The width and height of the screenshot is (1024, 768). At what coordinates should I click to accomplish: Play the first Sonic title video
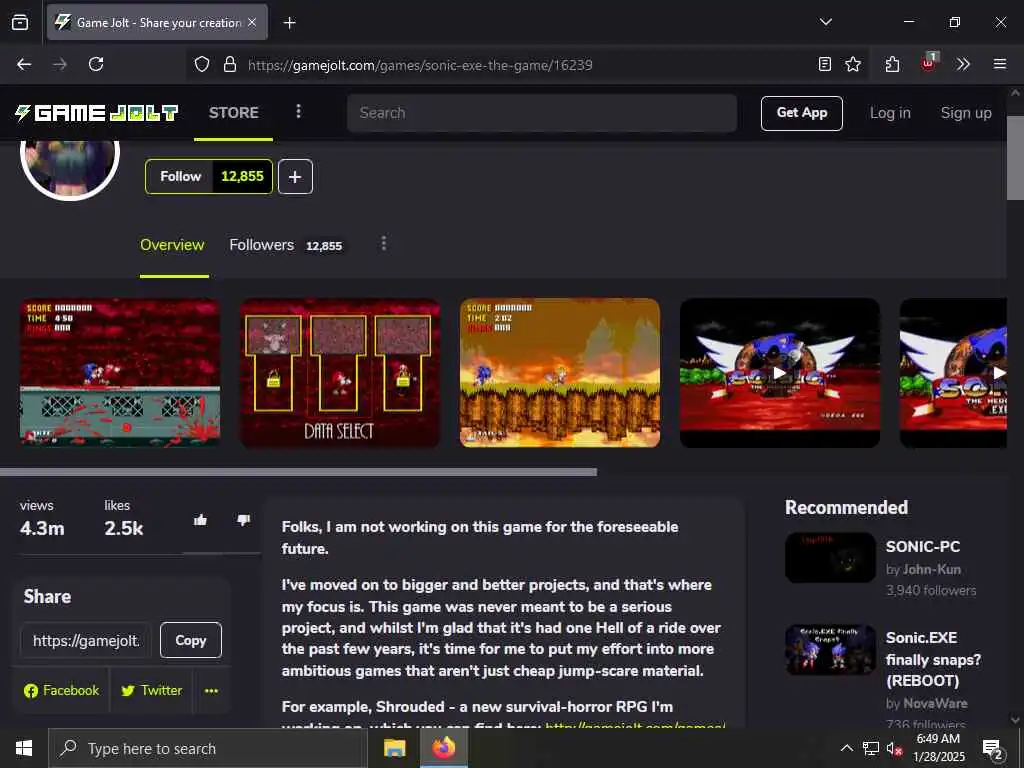click(x=780, y=373)
